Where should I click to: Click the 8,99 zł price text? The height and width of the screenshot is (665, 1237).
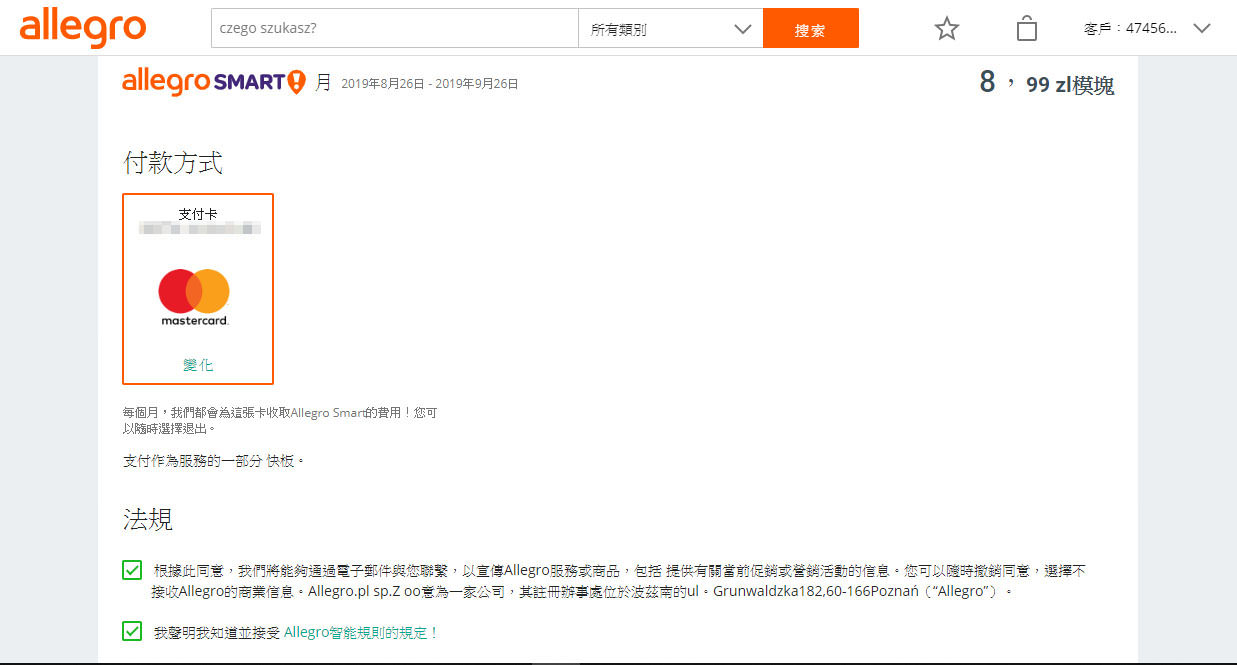point(1045,83)
